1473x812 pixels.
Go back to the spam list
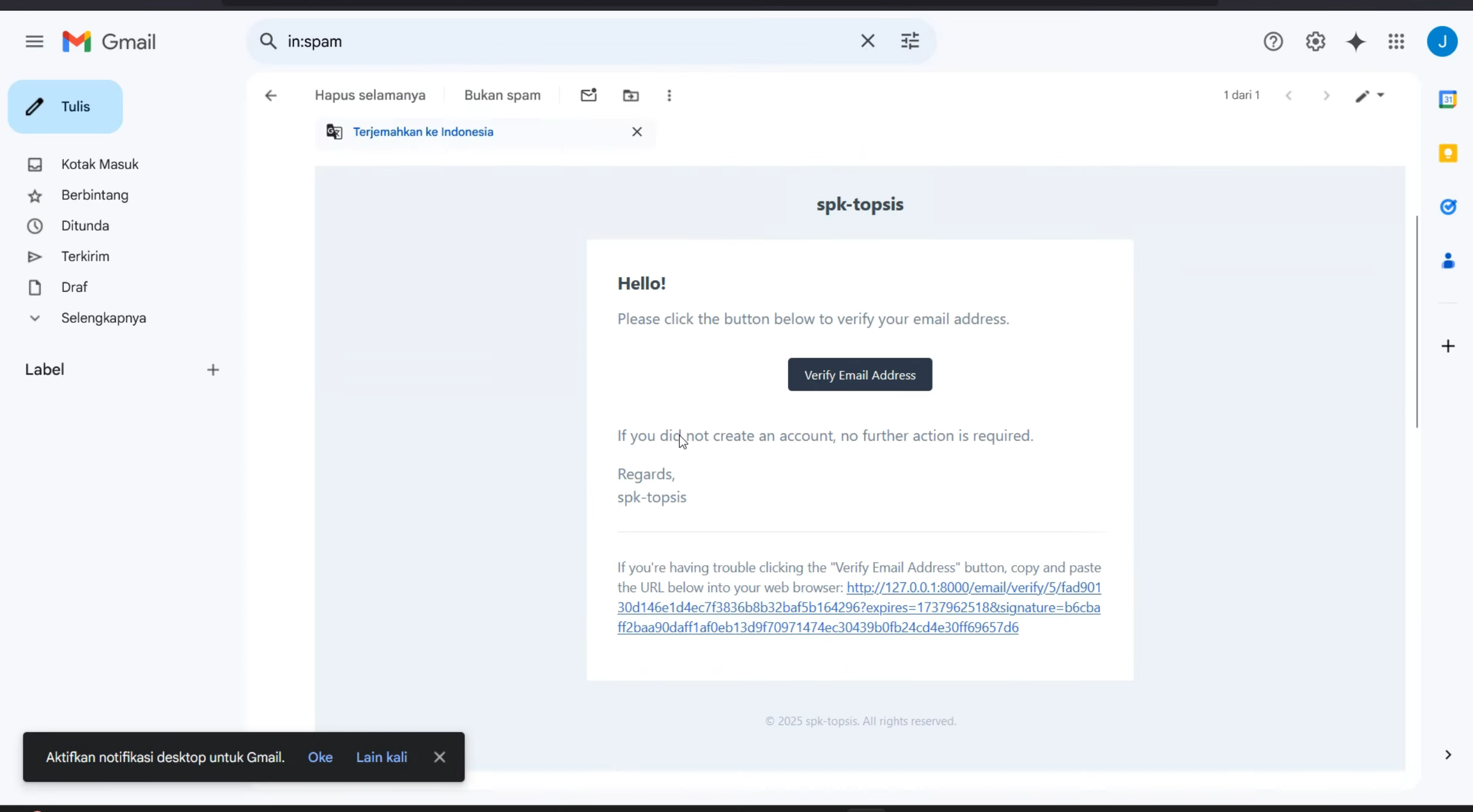click(271, 96)
